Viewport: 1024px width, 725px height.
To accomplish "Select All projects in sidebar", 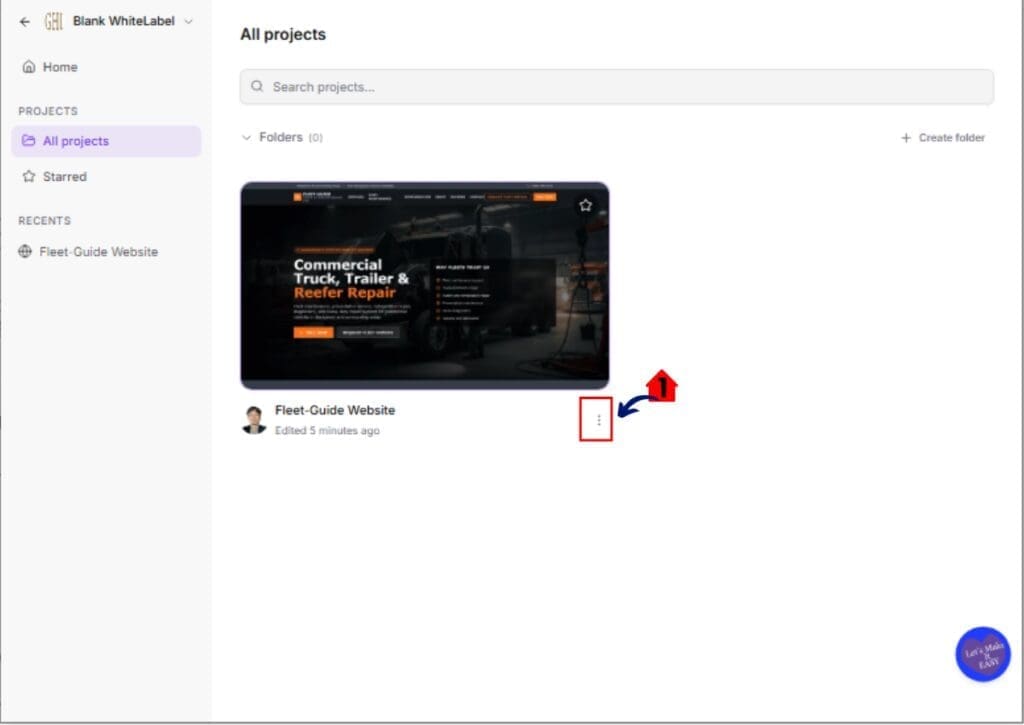I will [x=106, y=141].
